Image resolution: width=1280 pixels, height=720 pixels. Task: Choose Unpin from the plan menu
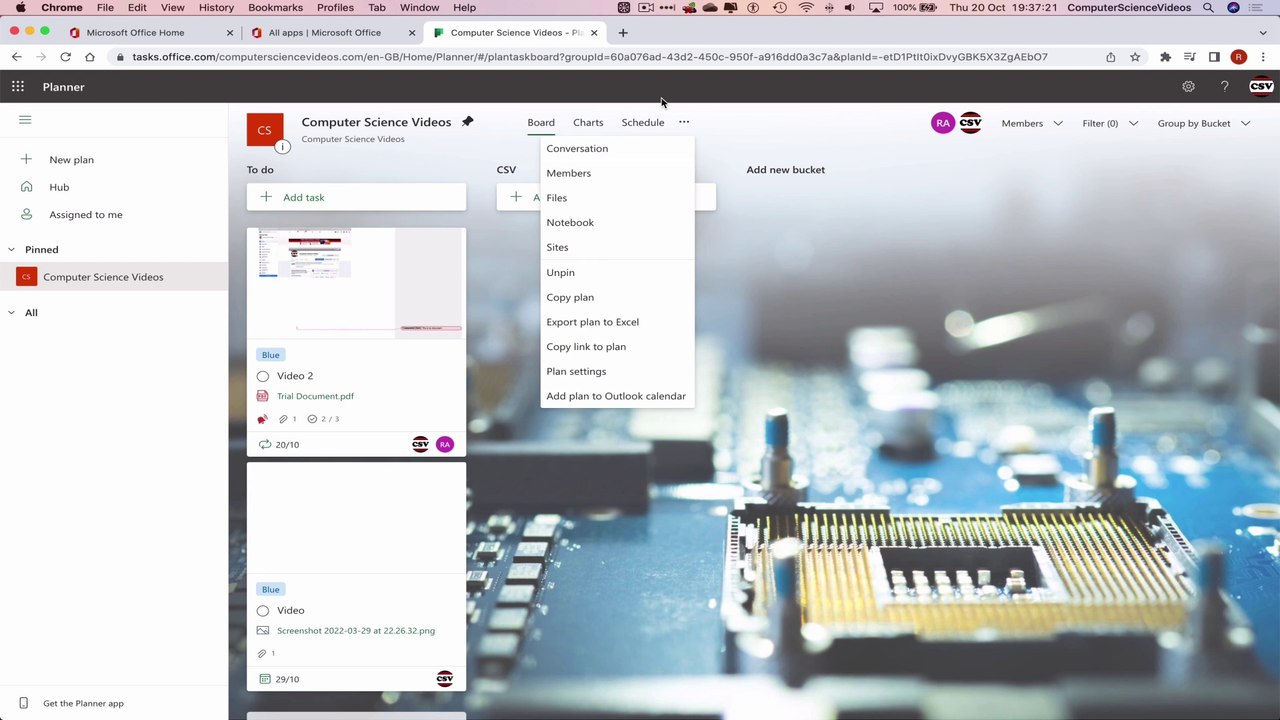(x=617, y=272)
